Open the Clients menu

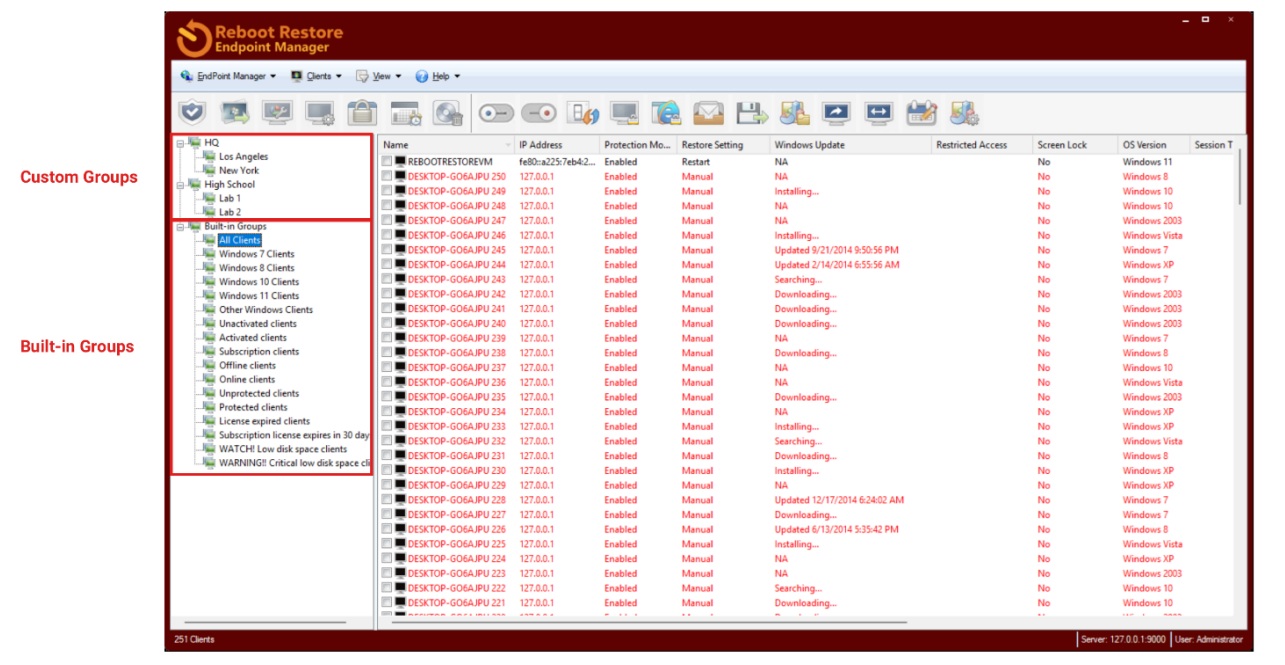(318, 76)
